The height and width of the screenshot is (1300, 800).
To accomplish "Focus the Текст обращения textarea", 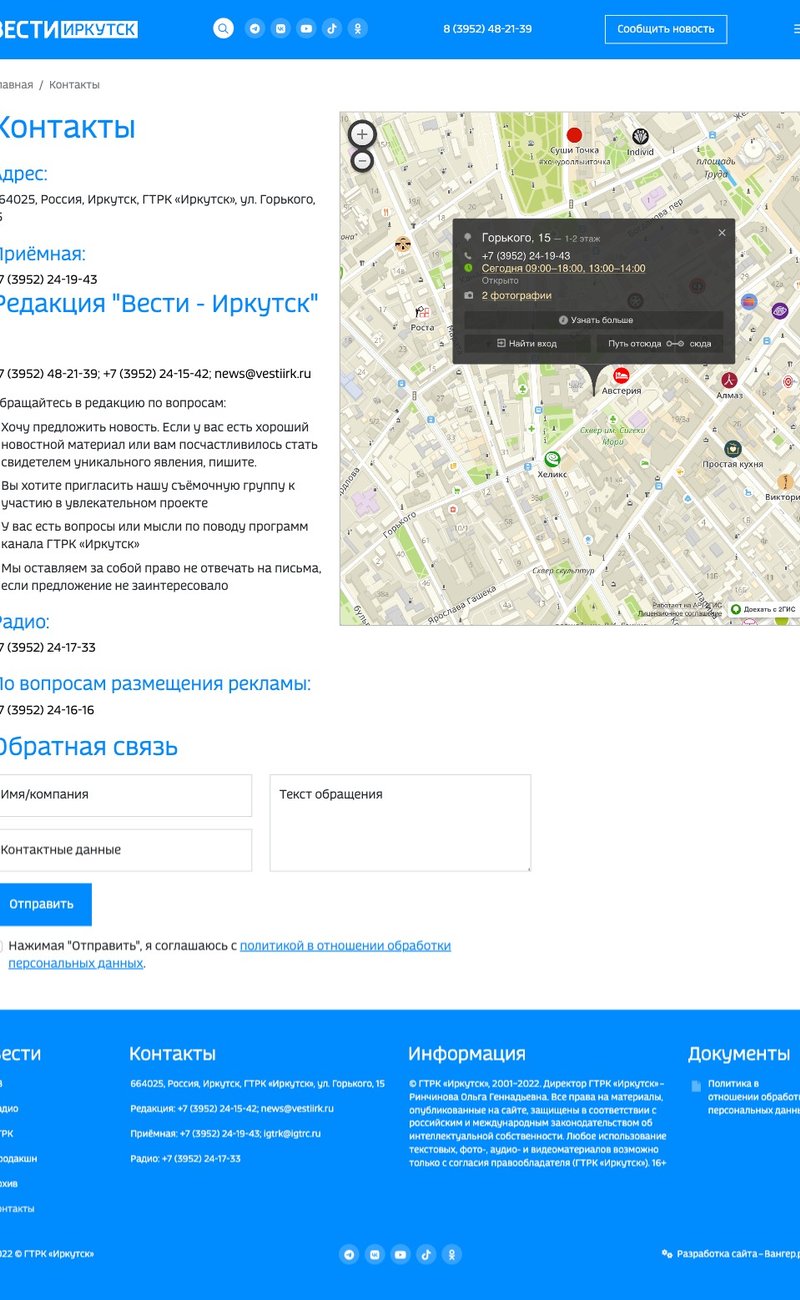I will coord(400,823).
